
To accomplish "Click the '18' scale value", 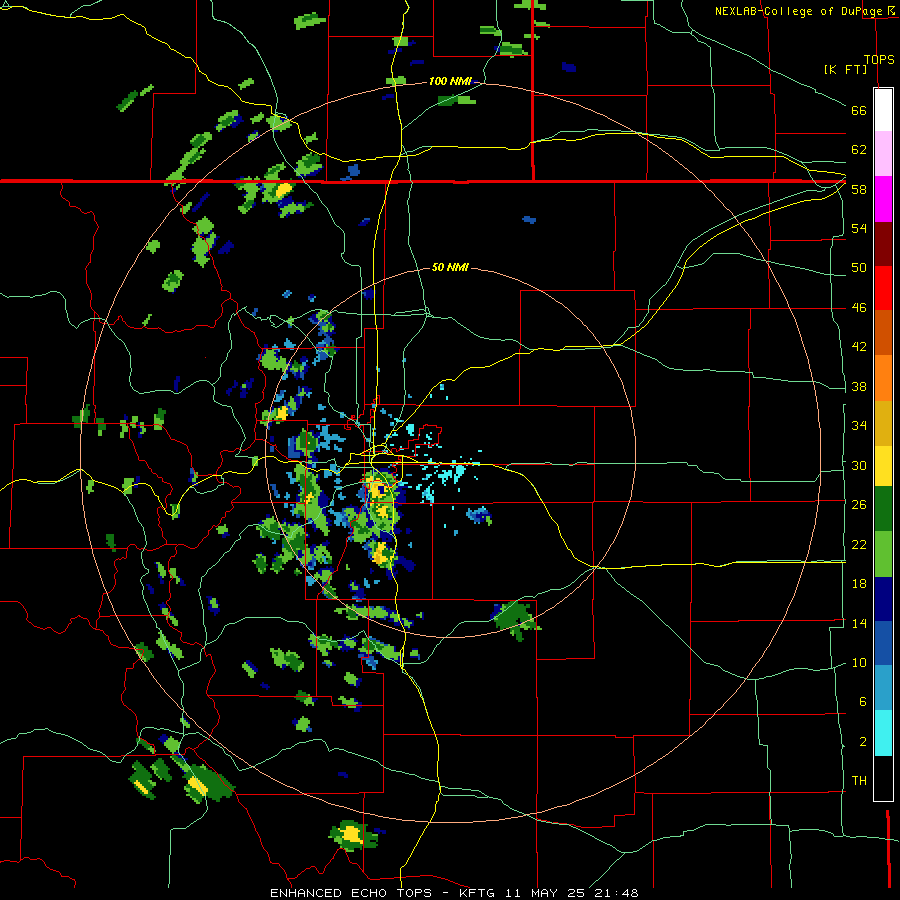I will [859, 584].
